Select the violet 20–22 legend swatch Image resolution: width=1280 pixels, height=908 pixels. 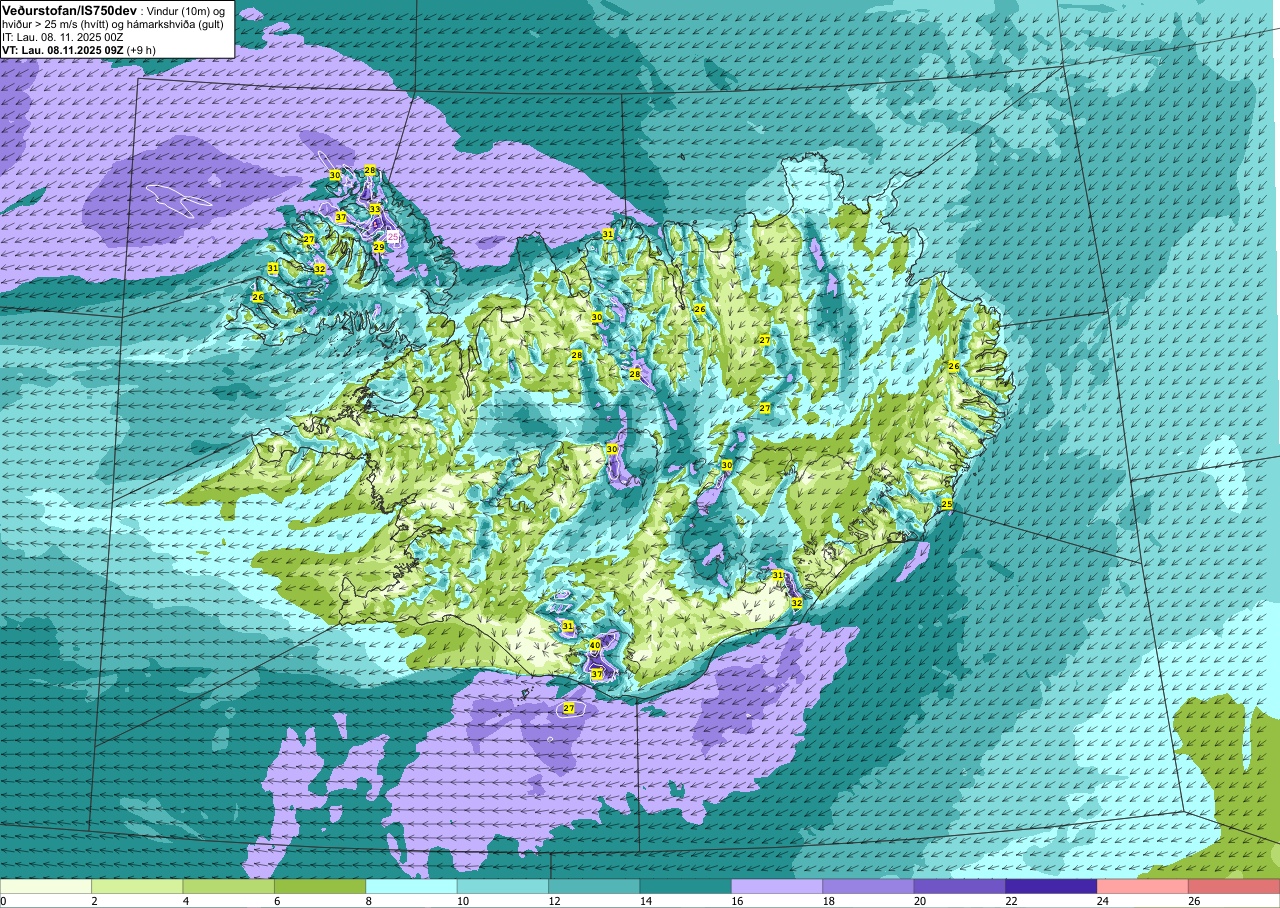coord(960,886)
